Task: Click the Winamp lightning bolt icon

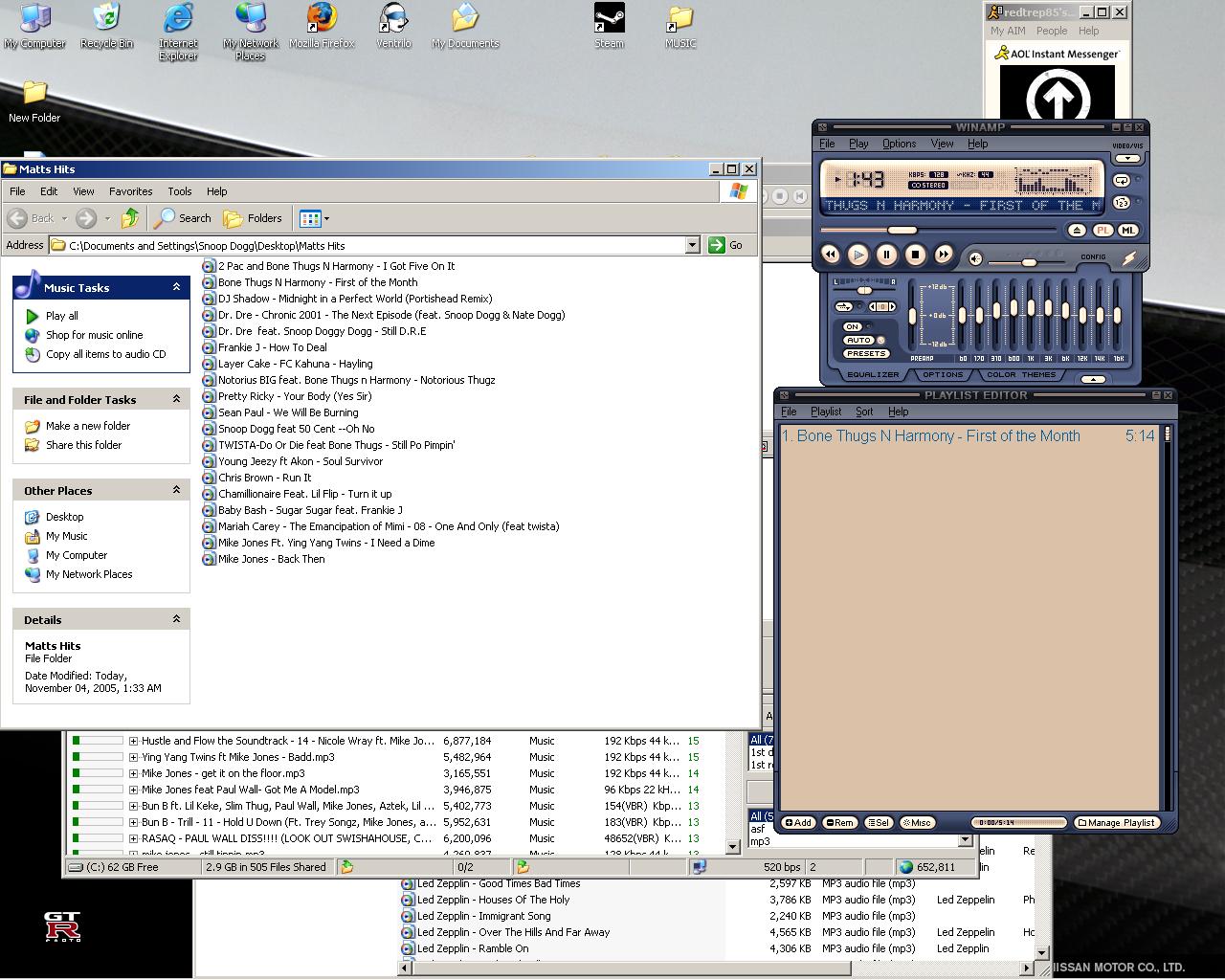Action: [x=1129, y=258]
